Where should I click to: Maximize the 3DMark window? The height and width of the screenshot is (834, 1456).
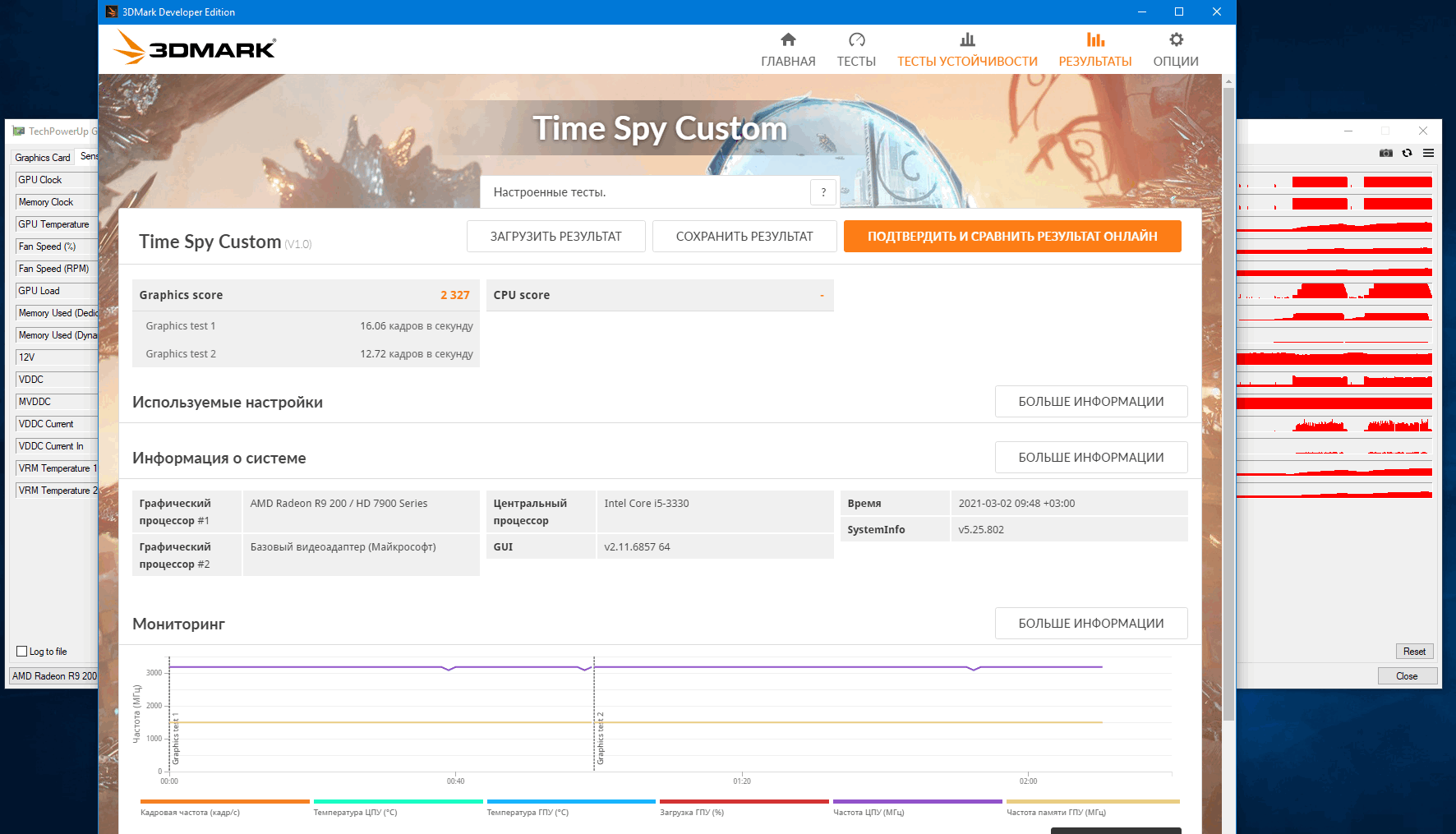coord(1179,12)
